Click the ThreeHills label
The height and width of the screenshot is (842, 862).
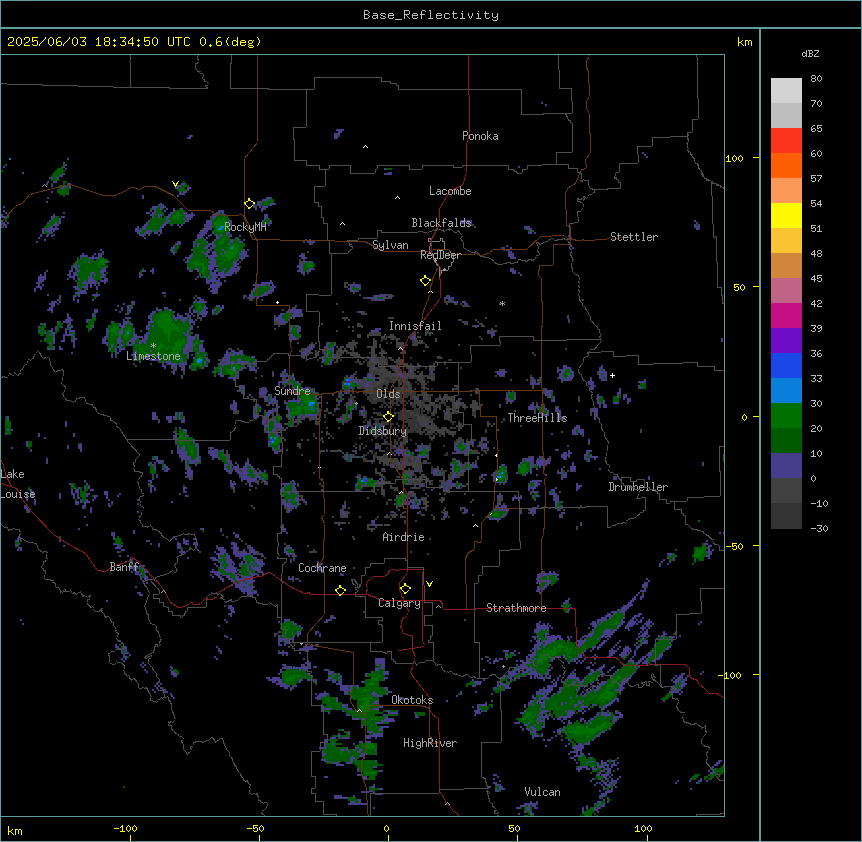coord(537,418)
